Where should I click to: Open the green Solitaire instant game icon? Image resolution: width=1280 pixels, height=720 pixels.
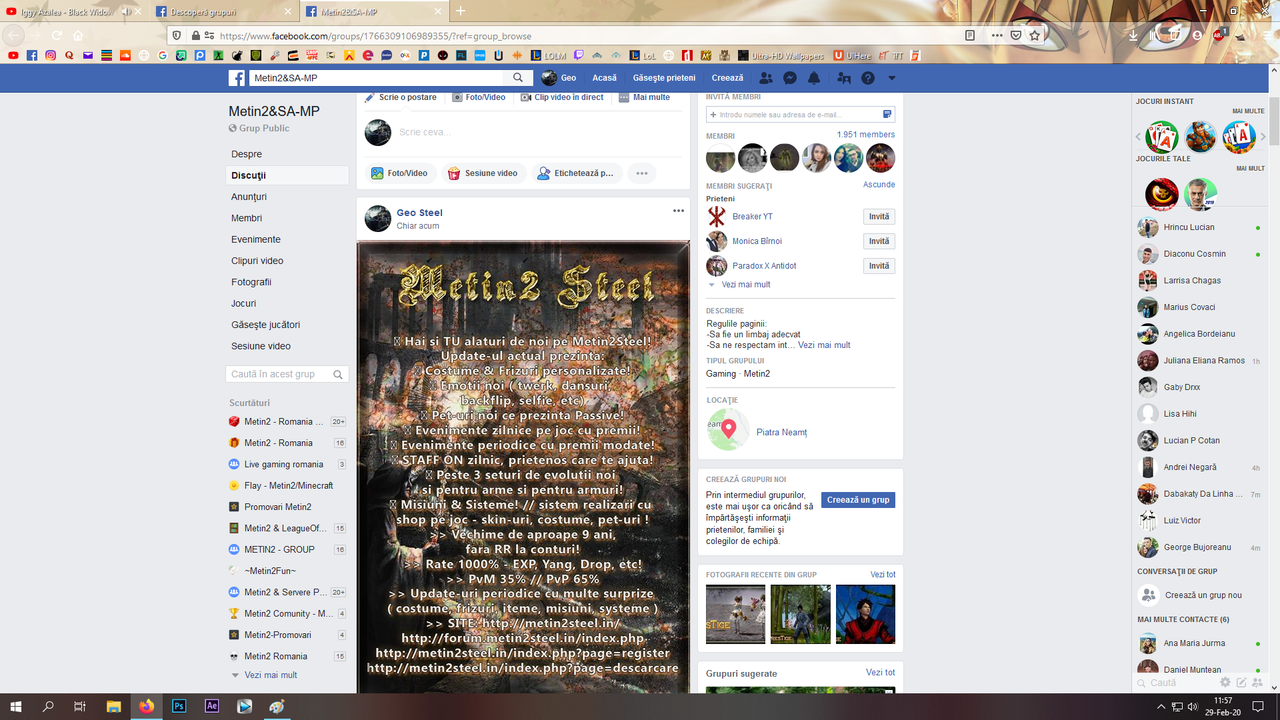point(1162,137)
